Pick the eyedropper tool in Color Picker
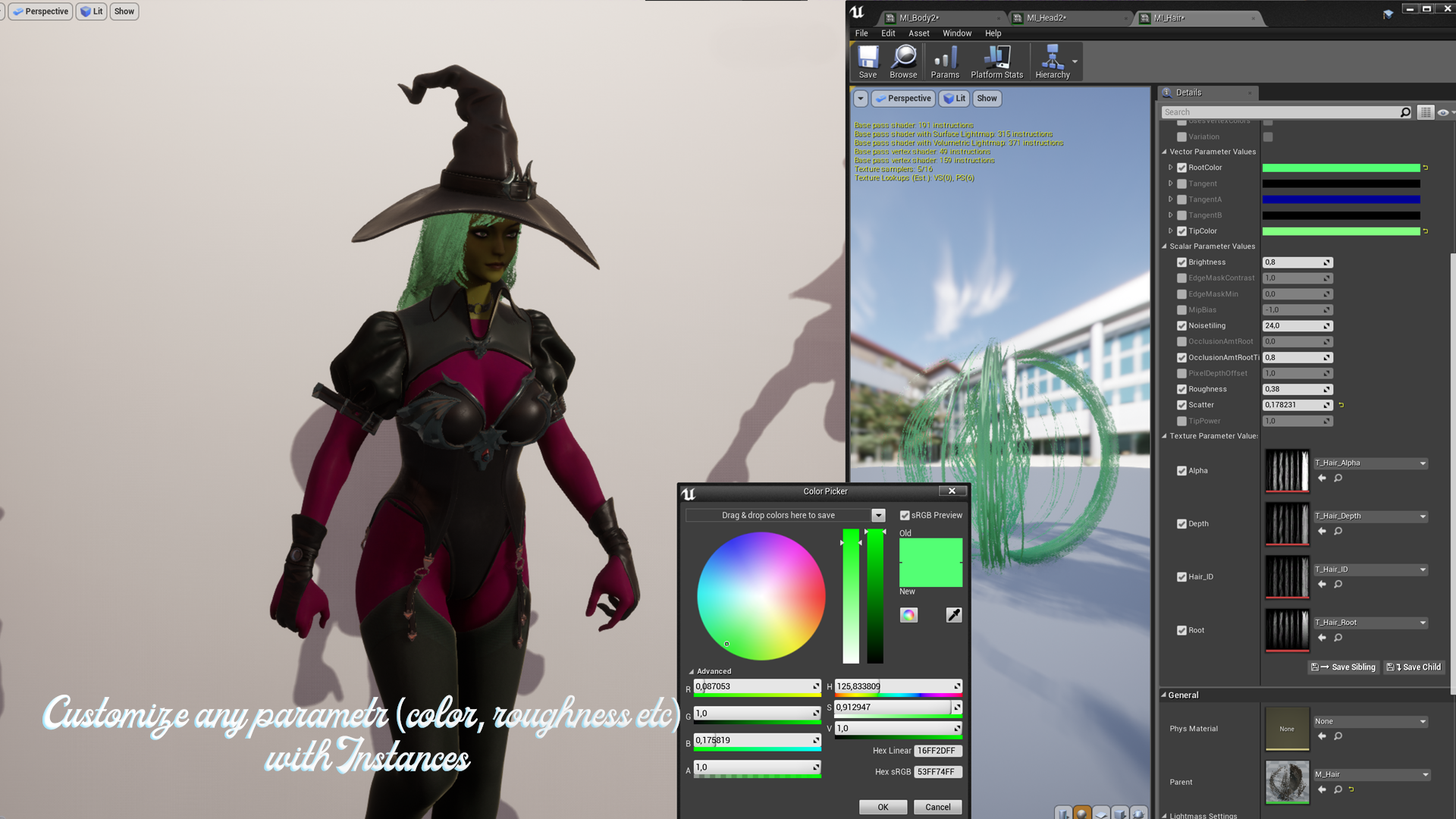This screenshot has height=819, width=1456. point(954,615)
